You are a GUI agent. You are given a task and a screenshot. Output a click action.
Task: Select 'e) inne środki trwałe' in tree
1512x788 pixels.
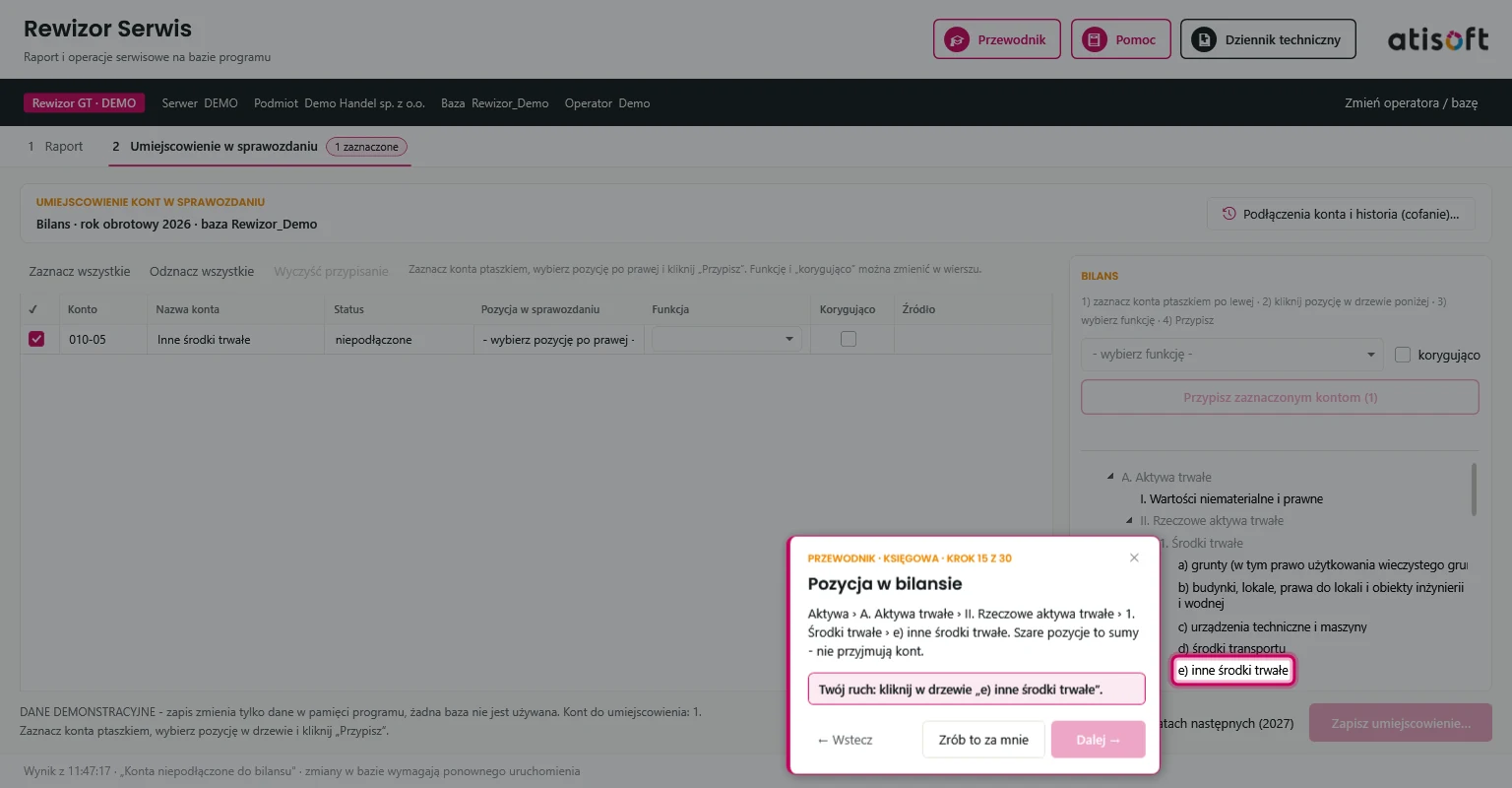coord(1232,670)
